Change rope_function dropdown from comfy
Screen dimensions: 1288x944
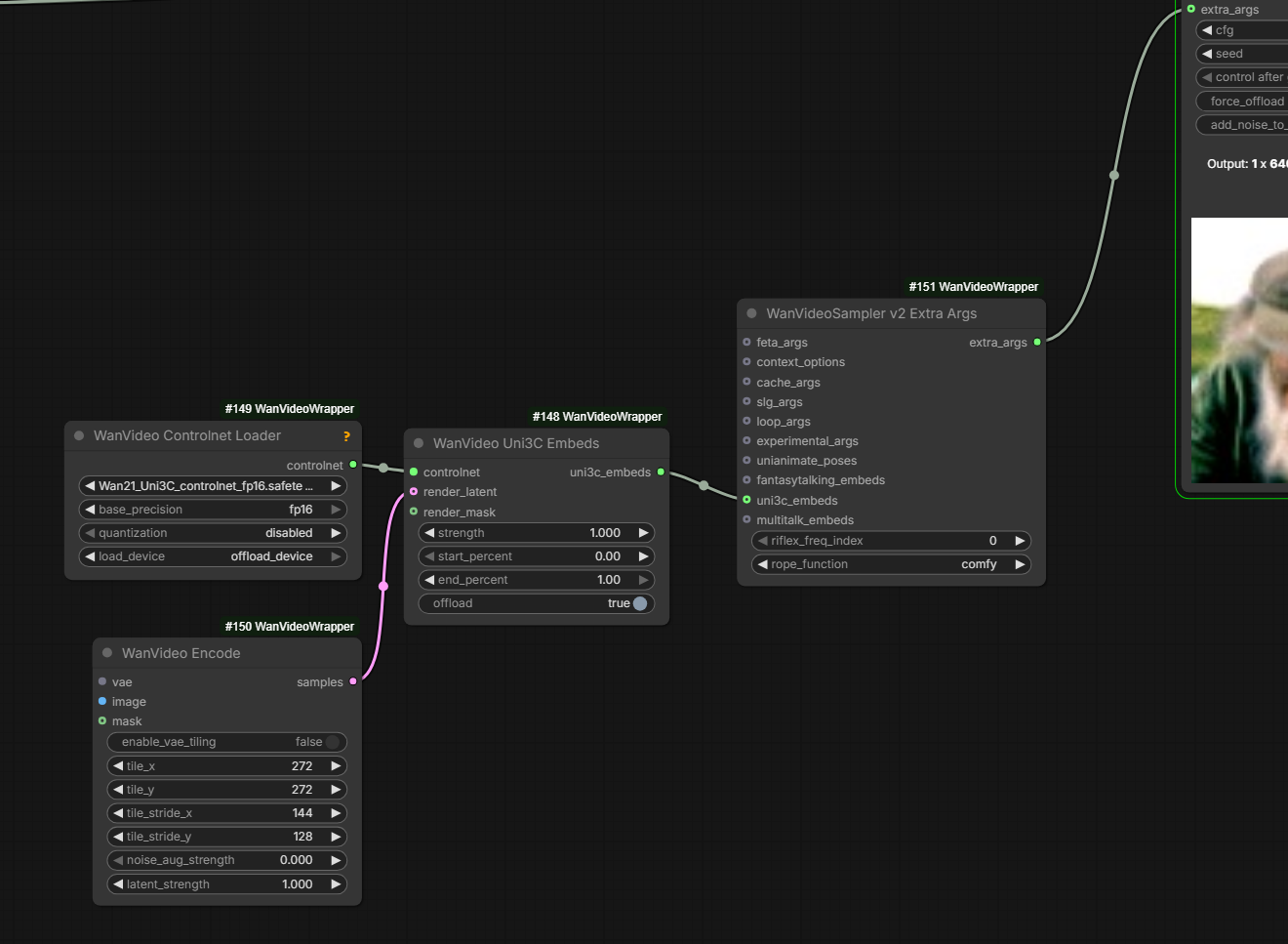point(891,564)
